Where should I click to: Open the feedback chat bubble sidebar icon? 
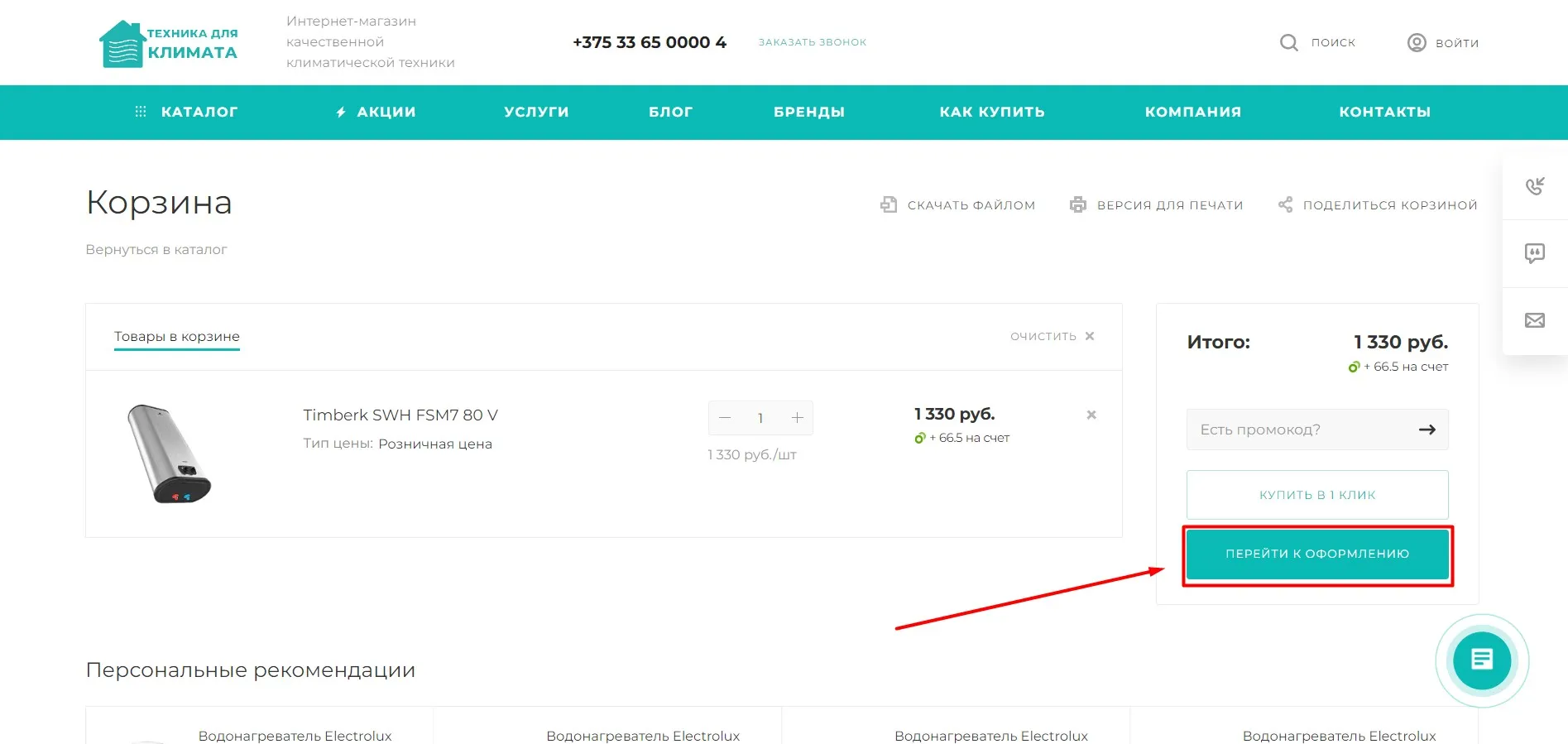(x=1535, y=253)
